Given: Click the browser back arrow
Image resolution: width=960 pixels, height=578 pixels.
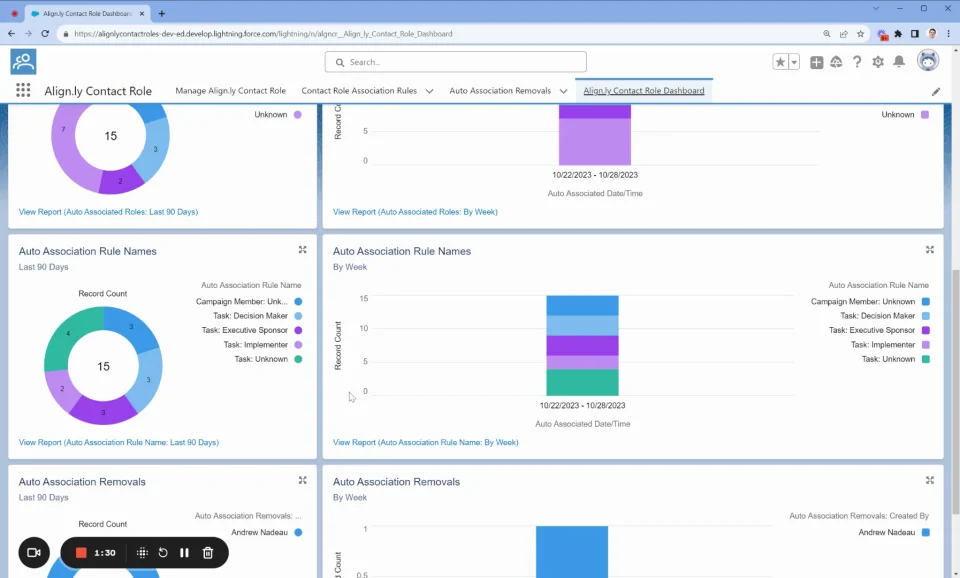Looking at the screenshot, I should pos(11,34).
